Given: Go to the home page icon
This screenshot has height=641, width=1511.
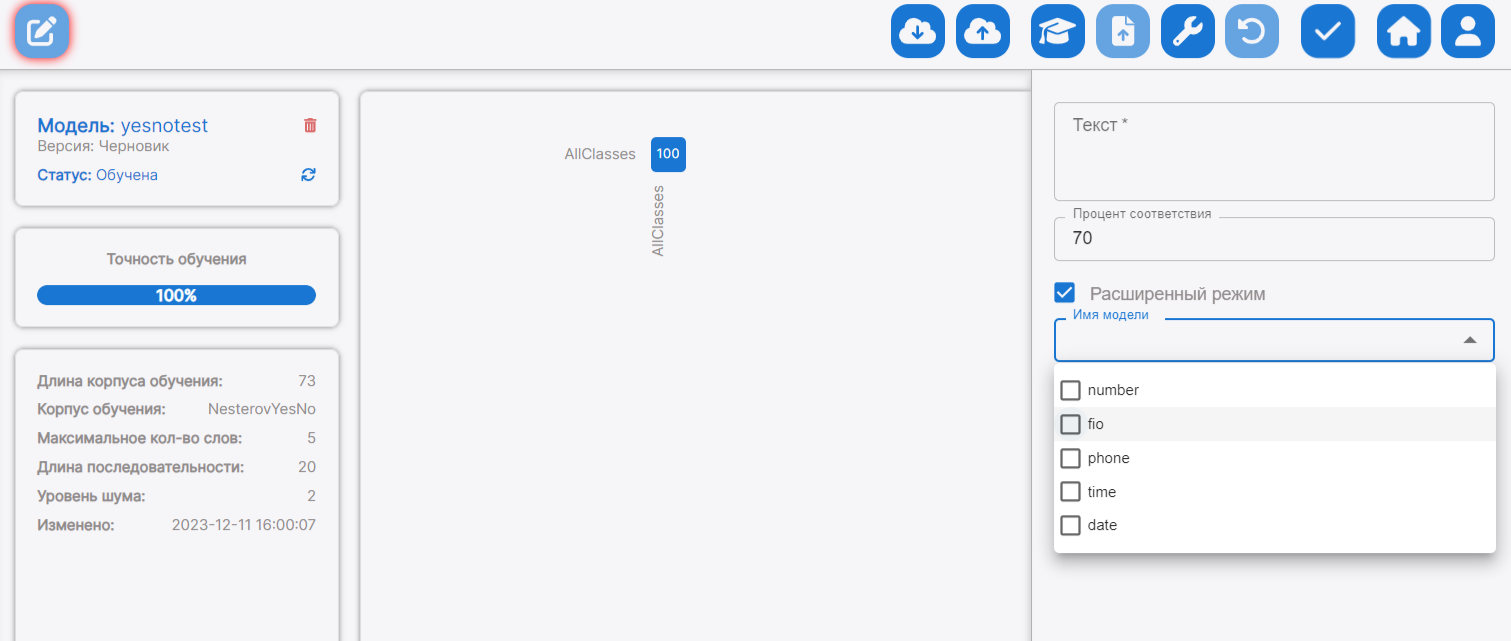Looking at the screenshot, I should pyautogui.click(x=1403, y=32).
